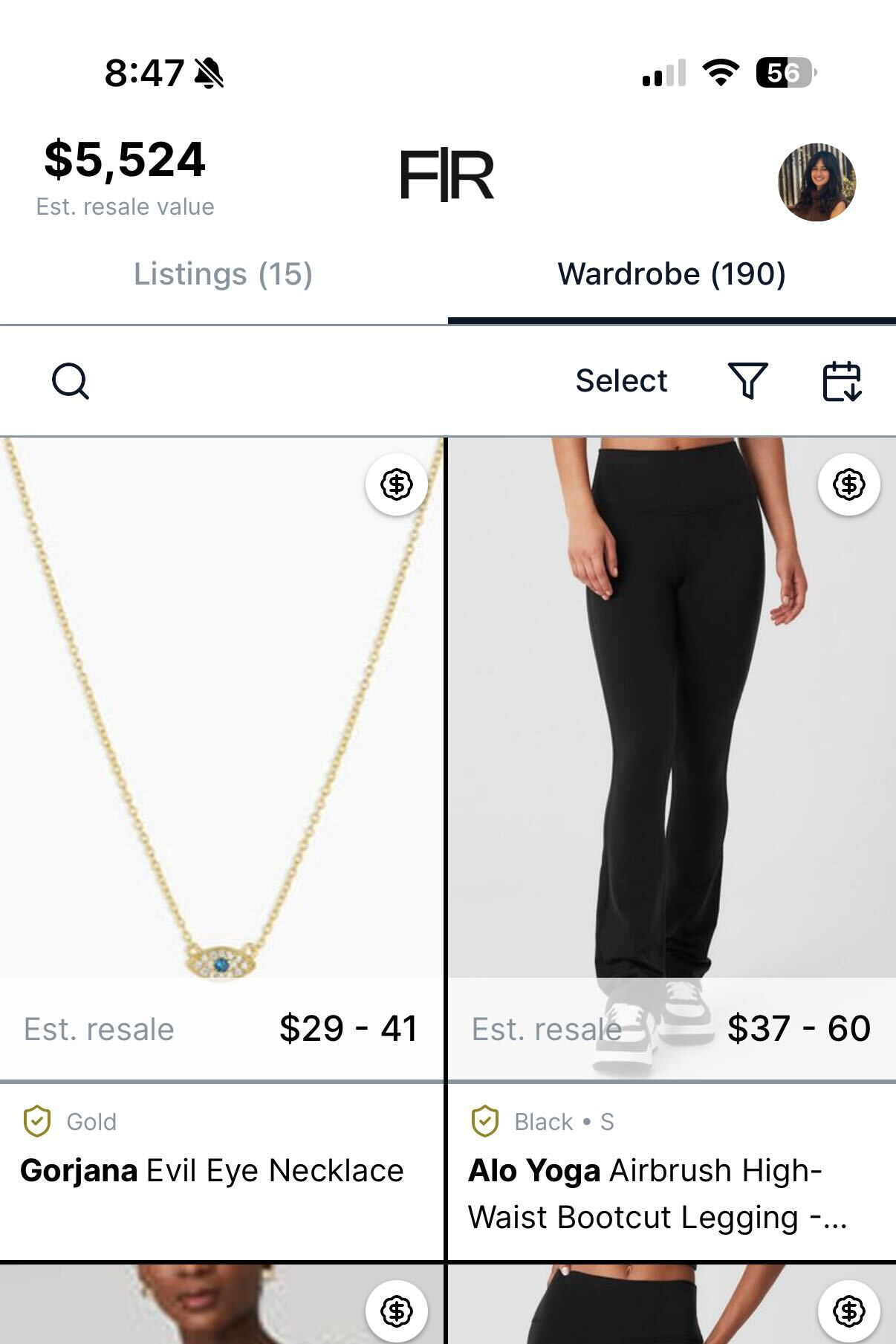Tap the Select button
This screenshot has width=896, height=1344.
(622, 380)
